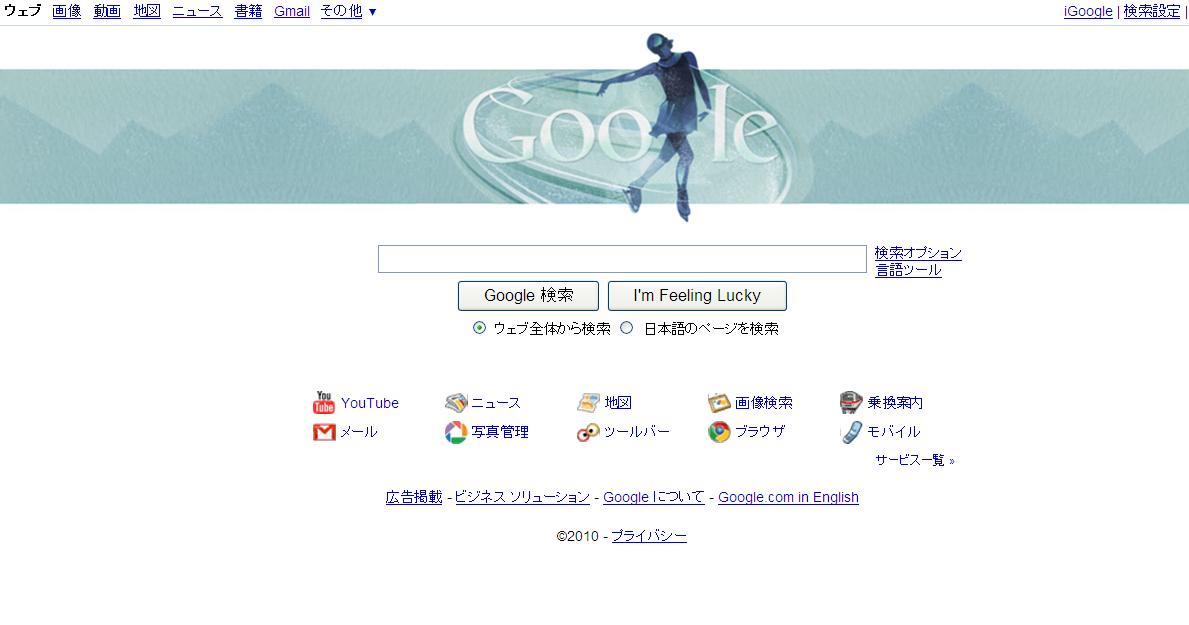Screen dimensions: 1189x625
Task: Select ウェブ全体から検索 radio button
Action: point(479,328)
